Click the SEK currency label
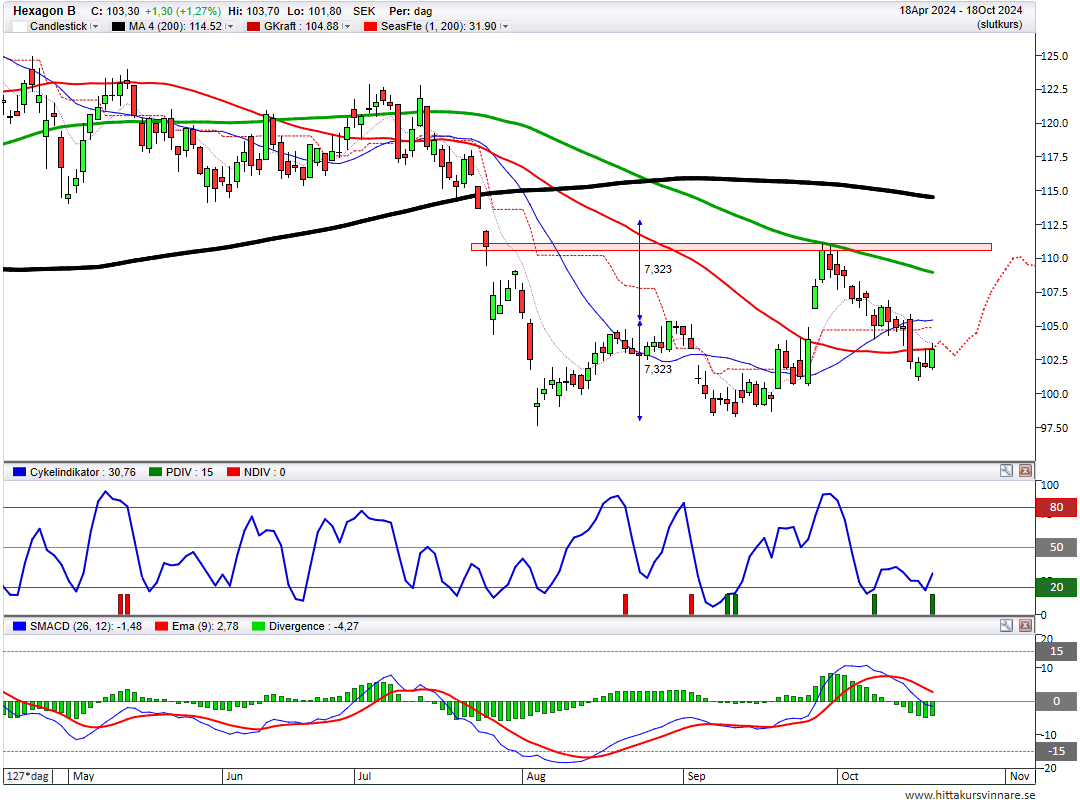 [x=364, y=11]
